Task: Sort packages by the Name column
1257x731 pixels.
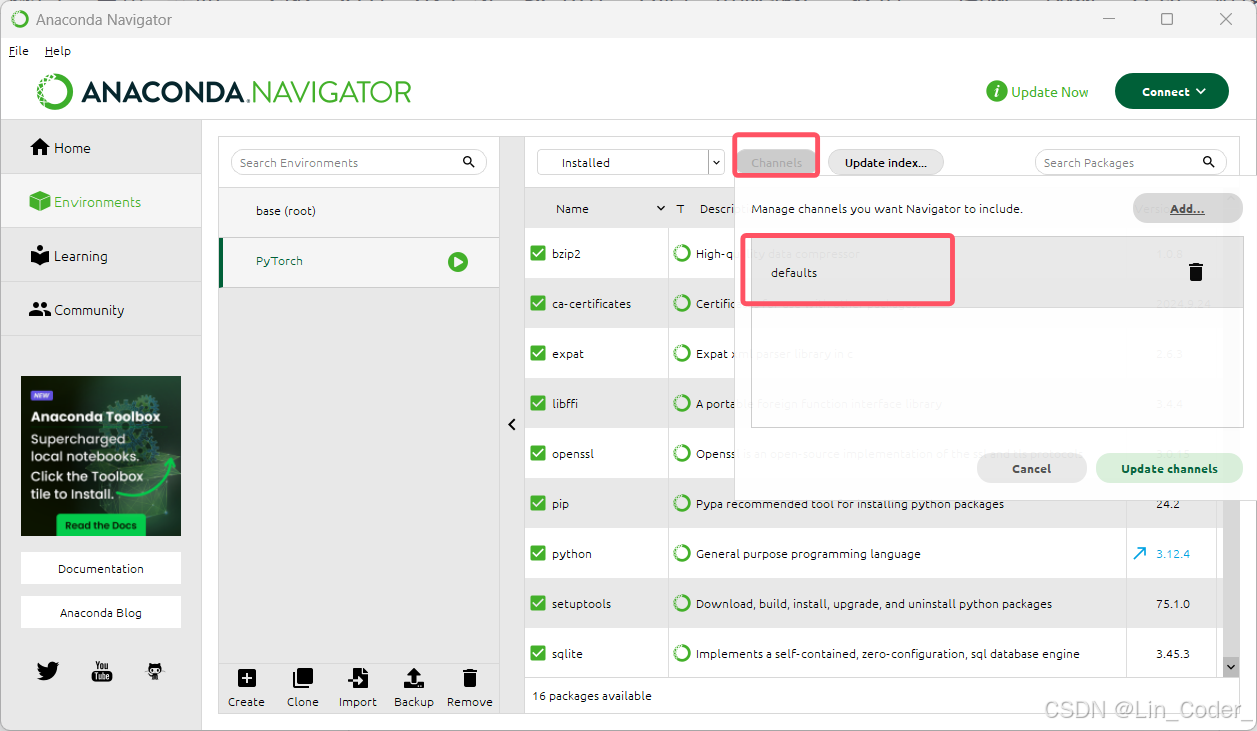Action: click(x=597, y=209)
